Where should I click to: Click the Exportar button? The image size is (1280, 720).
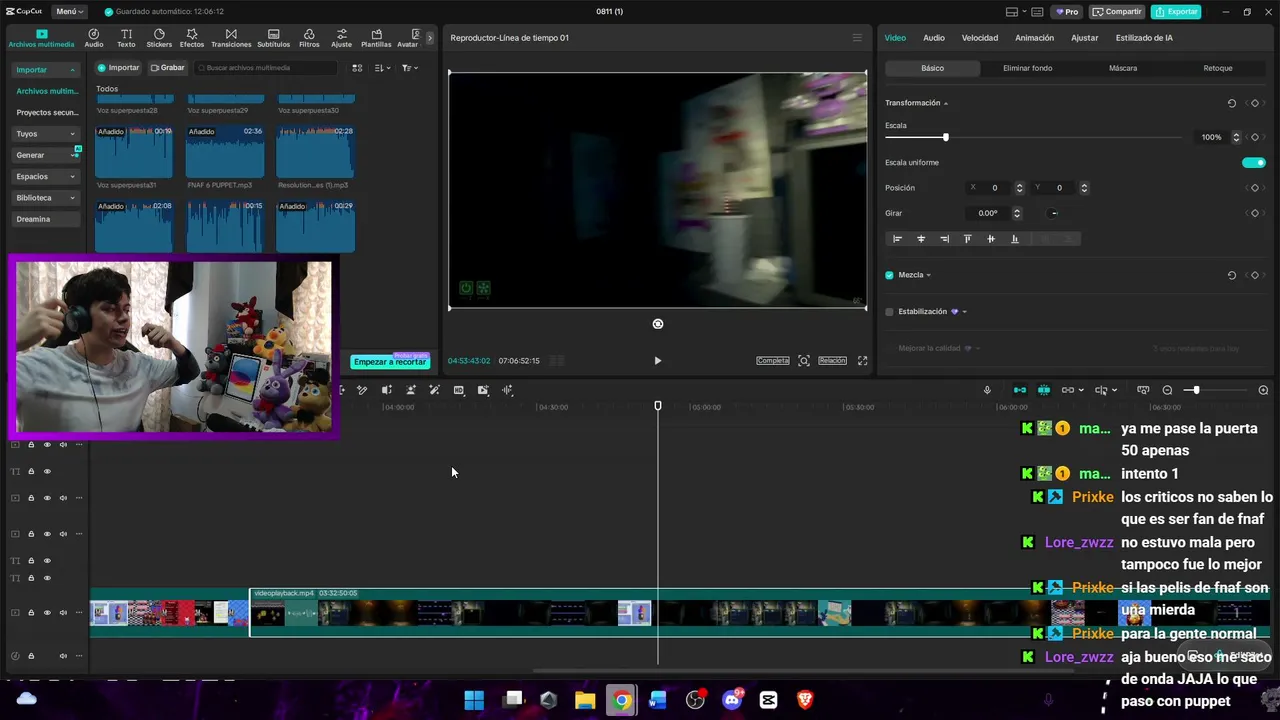pos(1176,12)
